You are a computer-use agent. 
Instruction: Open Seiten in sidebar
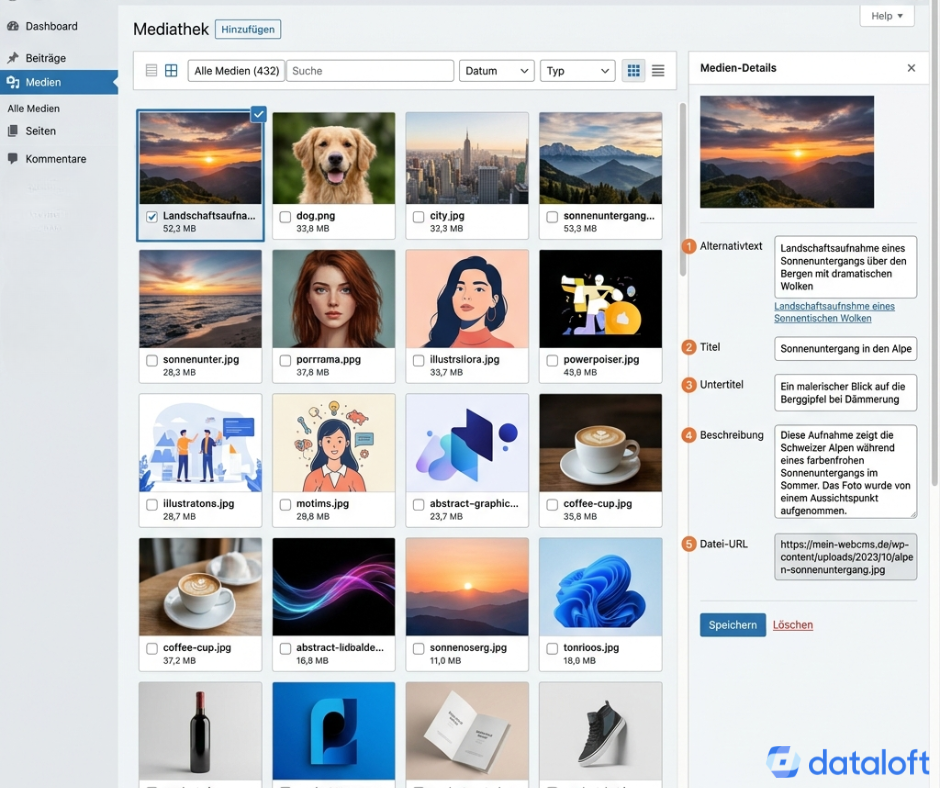(41, 131)
